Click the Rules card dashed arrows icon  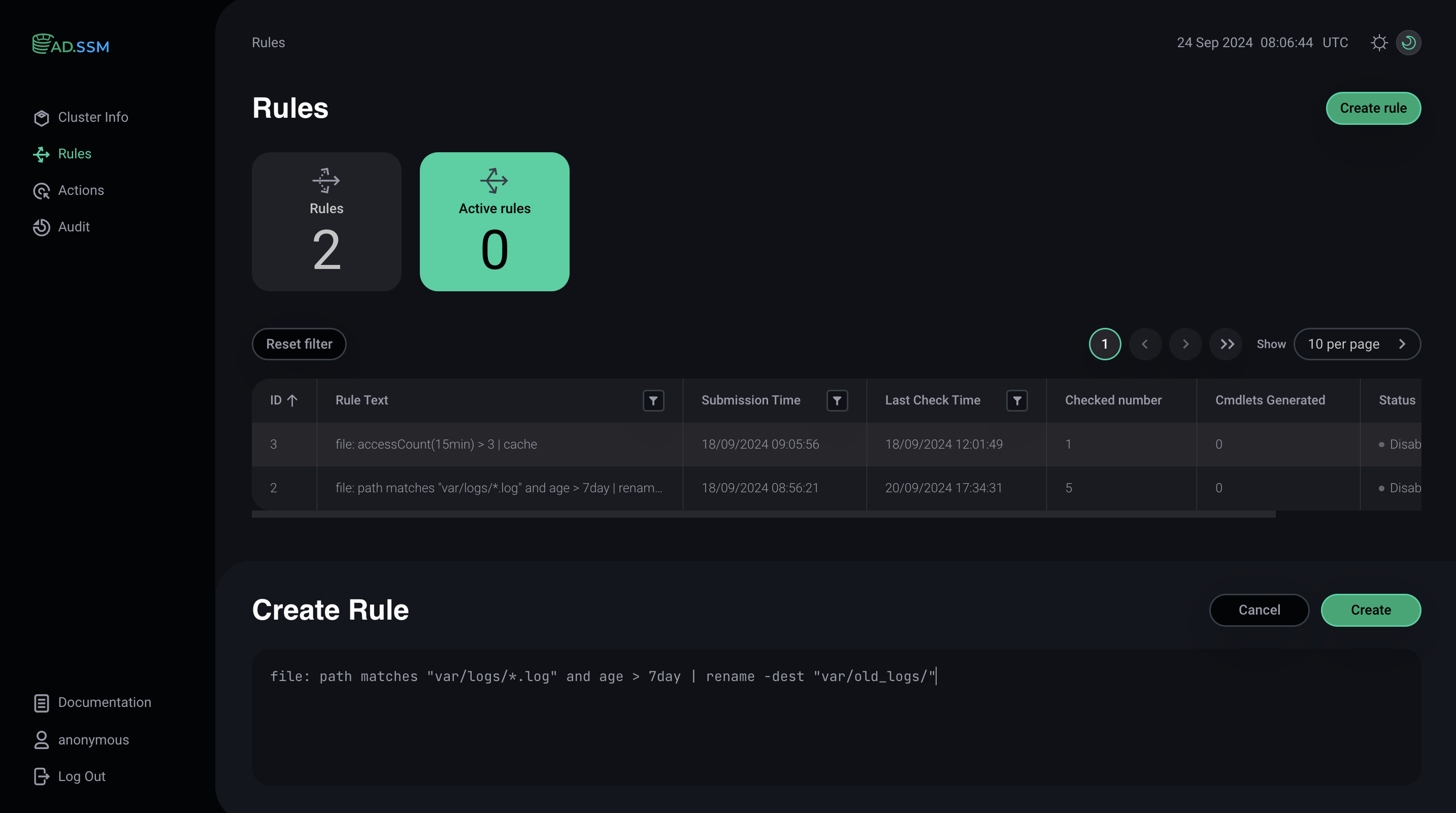[x=326, y=181]
